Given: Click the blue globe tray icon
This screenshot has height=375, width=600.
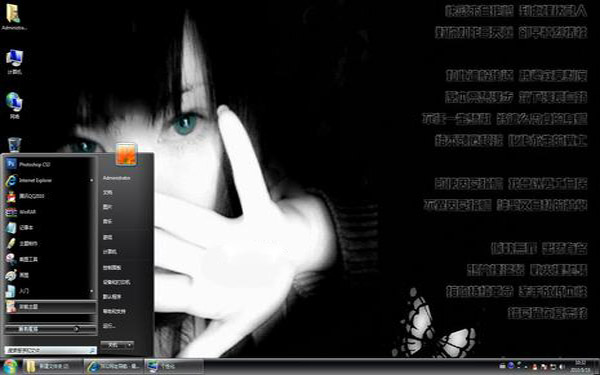Looking at the screenshot, I should [511, 366].
